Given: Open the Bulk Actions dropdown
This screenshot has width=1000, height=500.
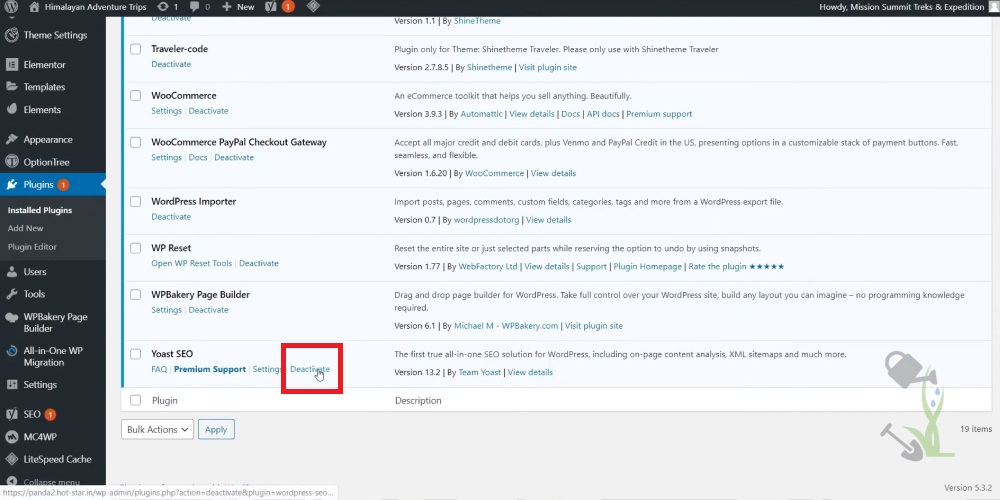Looking at the screenshot, I should [157, 429].
